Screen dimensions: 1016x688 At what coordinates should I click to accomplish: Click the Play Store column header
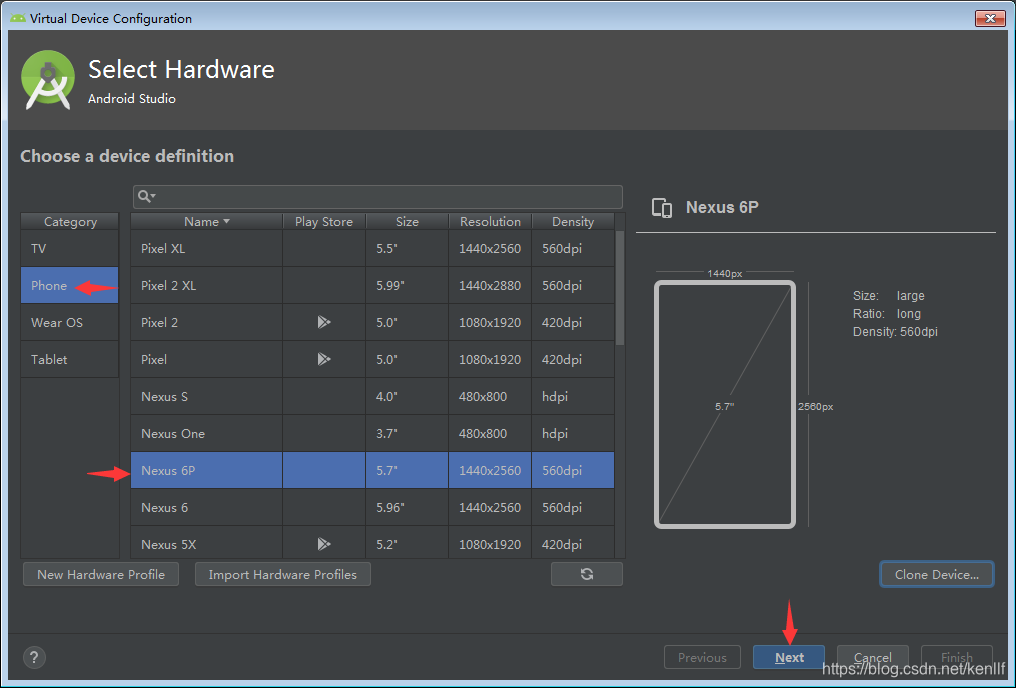pyautogui.click(x=324, y=222)
